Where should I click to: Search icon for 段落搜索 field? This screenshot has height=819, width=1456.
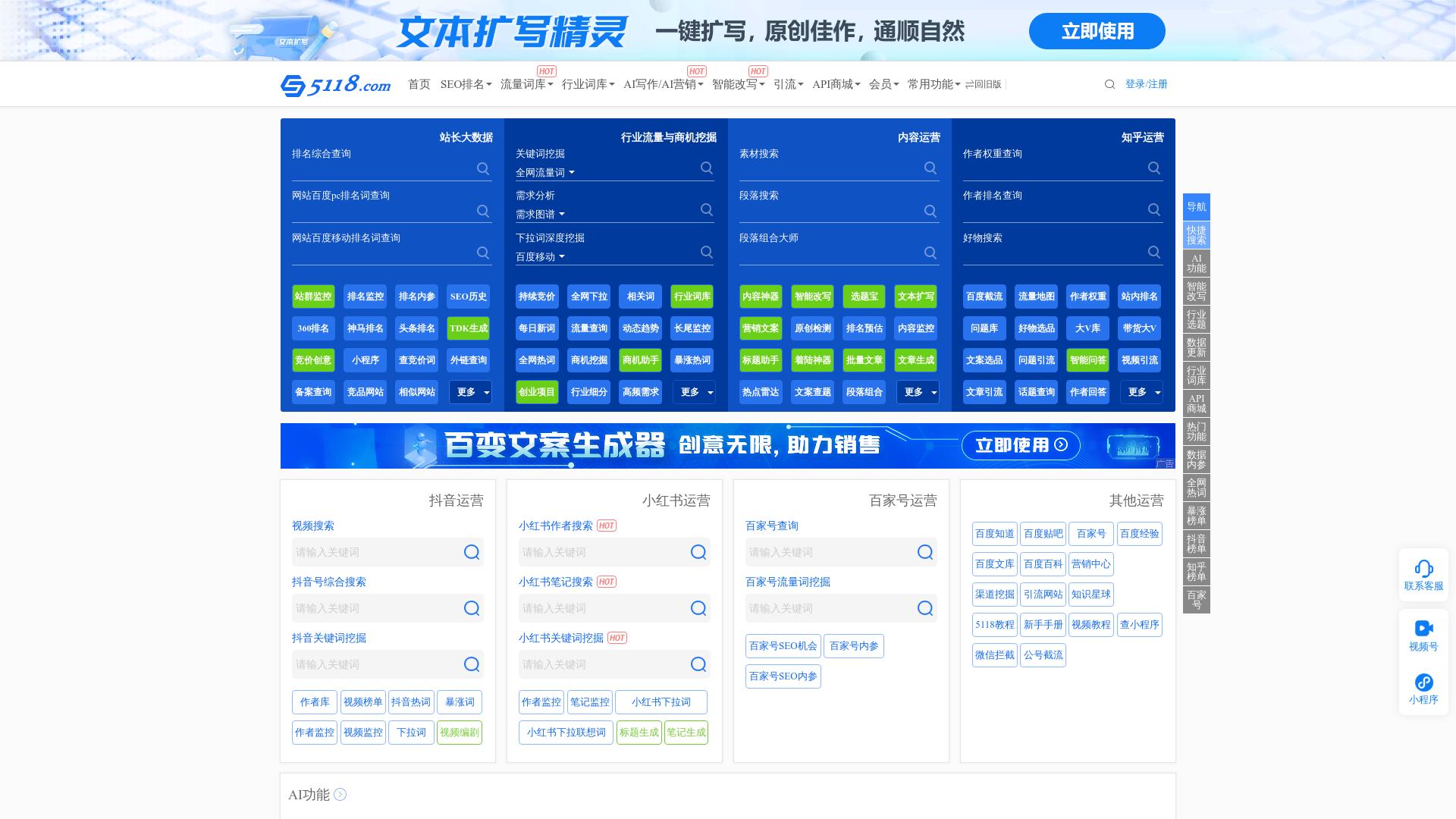coord(930,211)
